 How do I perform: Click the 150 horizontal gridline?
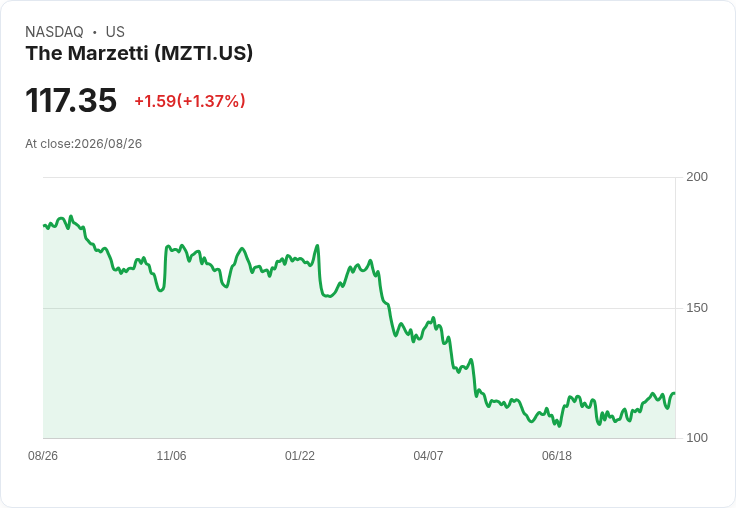[360, 308]
